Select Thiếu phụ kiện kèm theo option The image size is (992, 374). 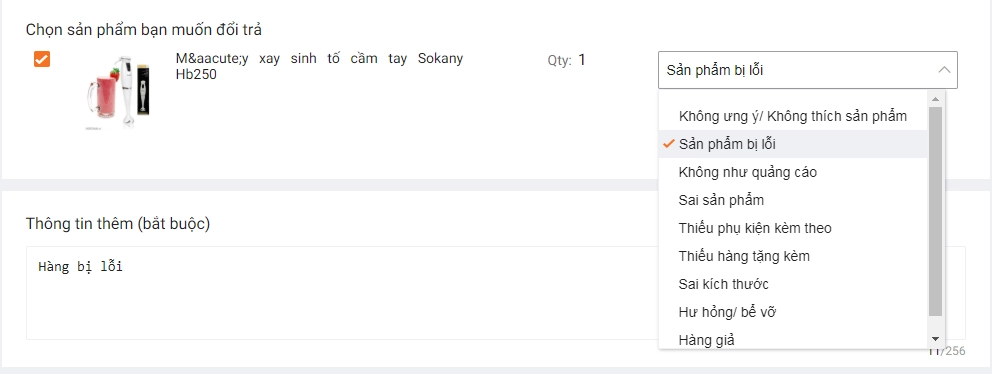click(x=793, y=228)
